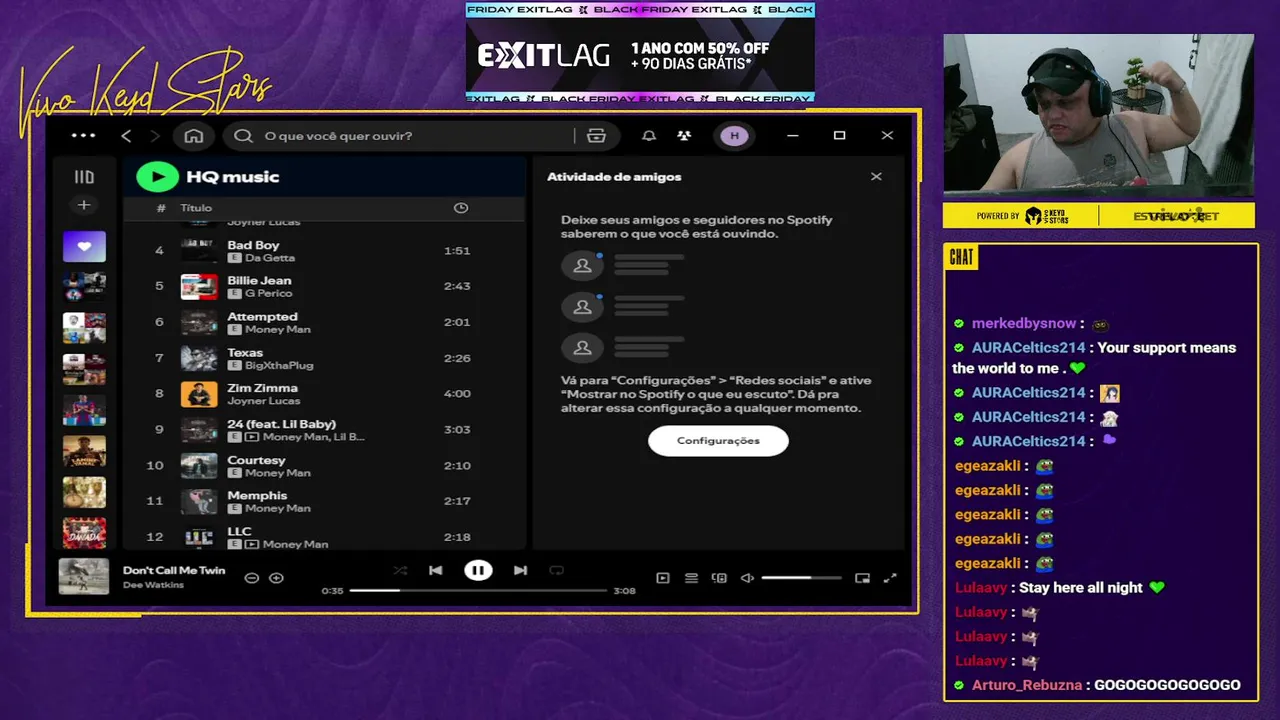1280x720 pixels.
Task: Click the ExitLag Black Friday banner
Action: 640,53
